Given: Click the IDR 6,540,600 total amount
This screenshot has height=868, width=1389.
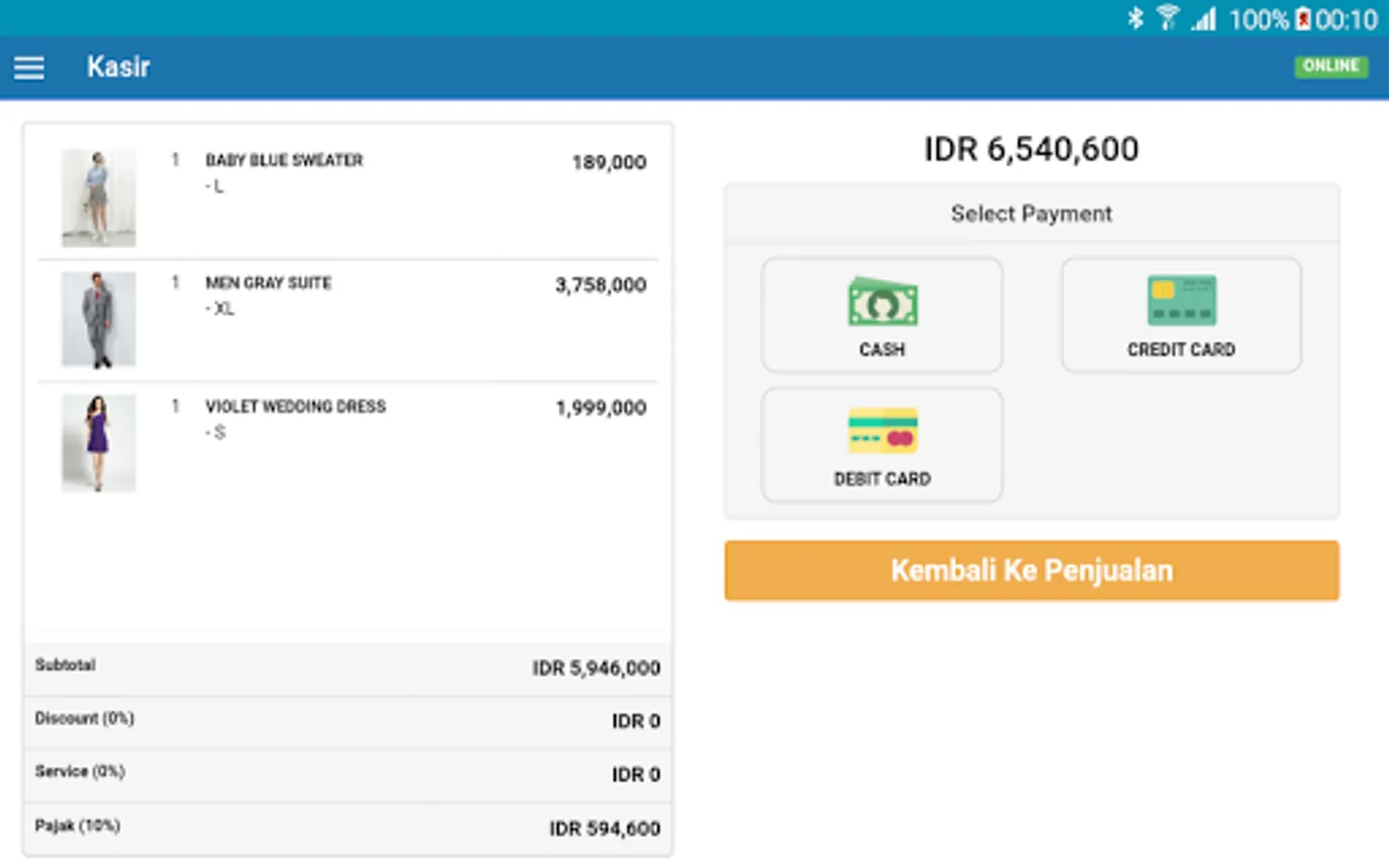Looking at the screenshot, I should click(1031, 149).
